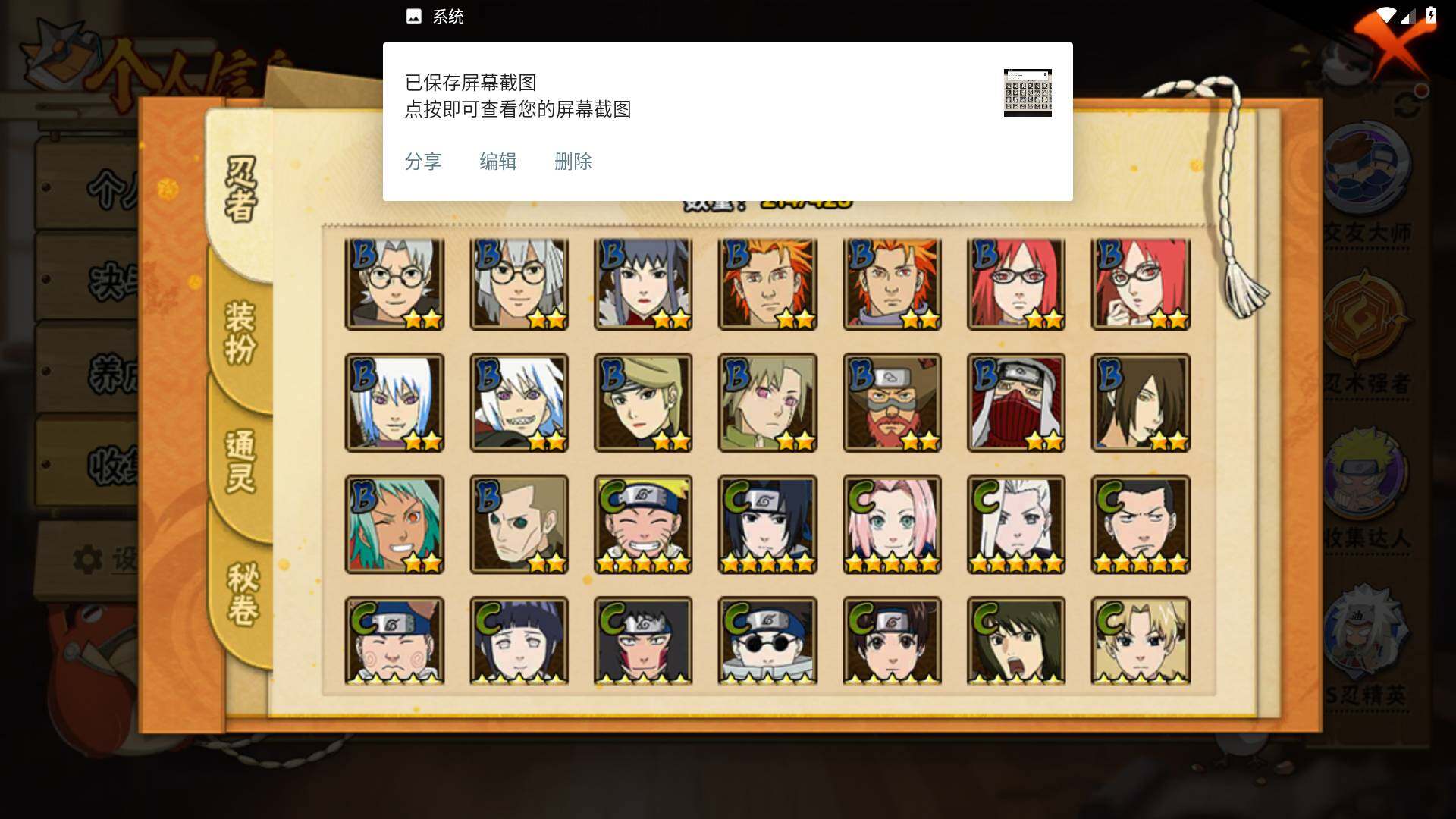This screenshot has width=1456, height=819.
Task: Select the teal-haired winking B-rank ninja
Action: 394,524
